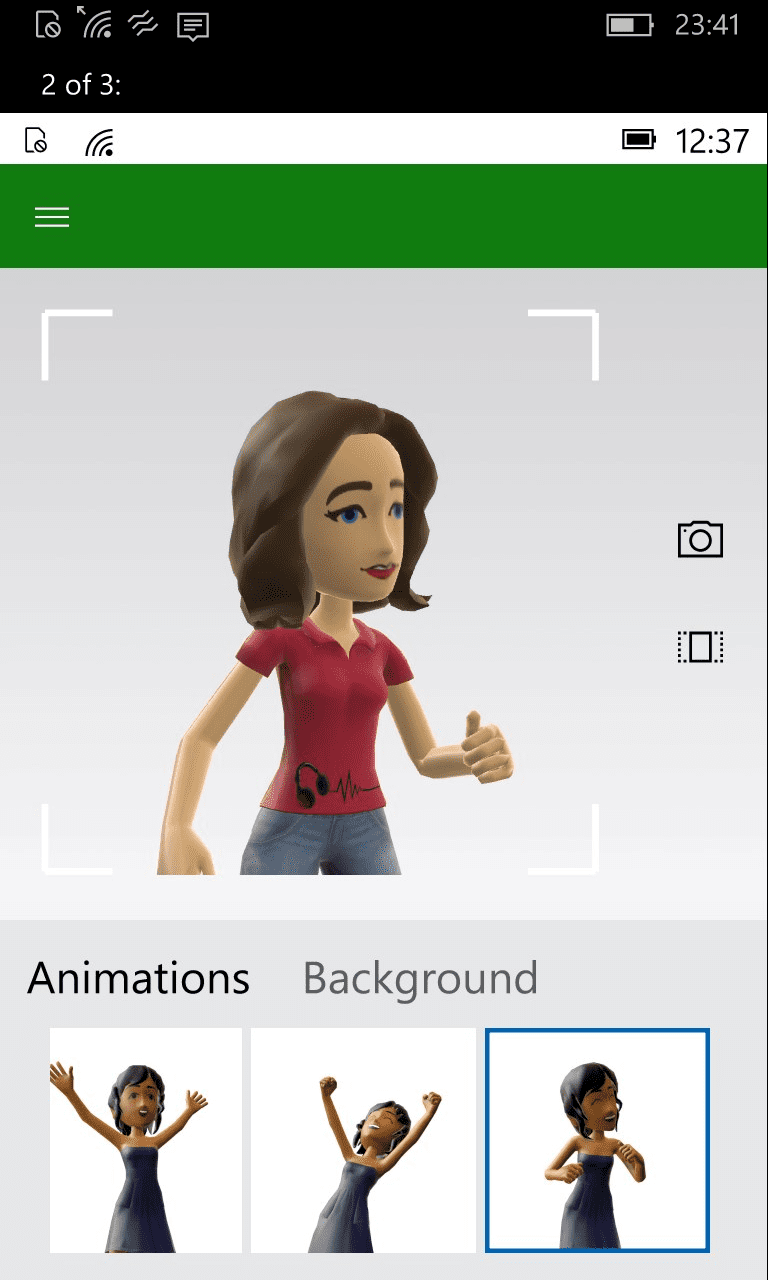Switch to the Background tab

(x=420, y=979)
